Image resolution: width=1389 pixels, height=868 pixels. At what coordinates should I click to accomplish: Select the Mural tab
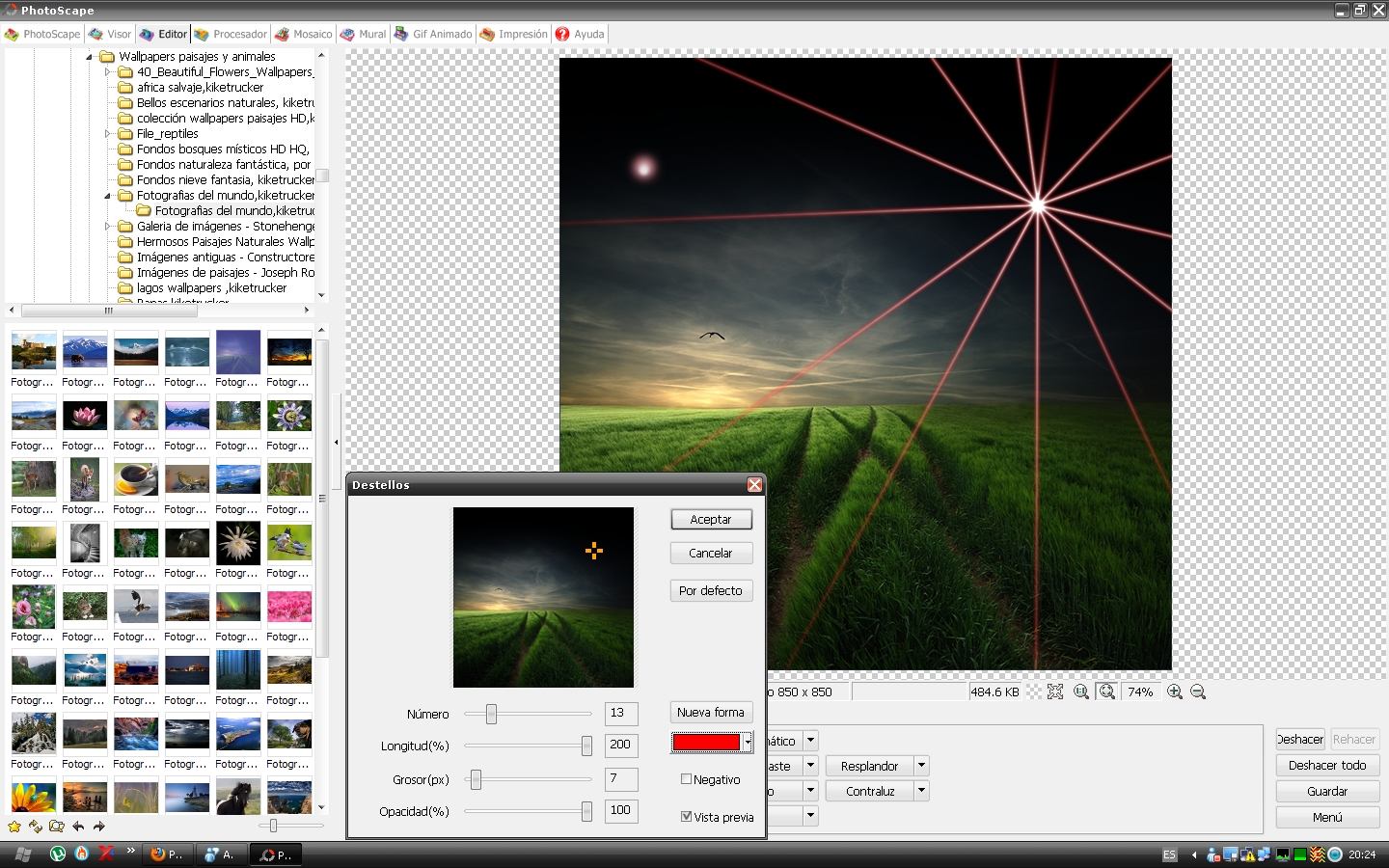[363, 34]
